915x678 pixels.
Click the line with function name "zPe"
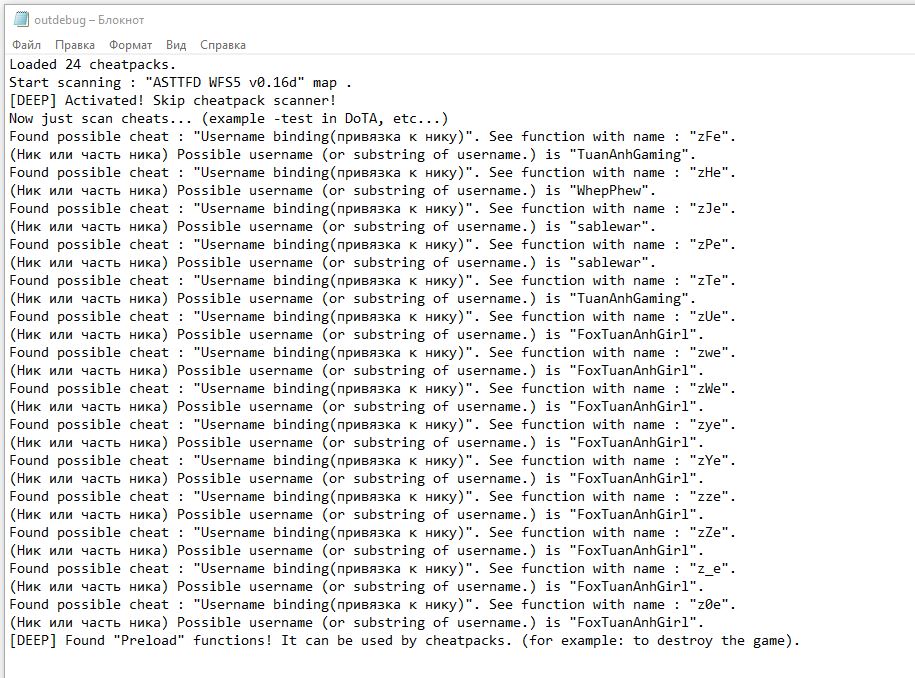tap(372, 245)
